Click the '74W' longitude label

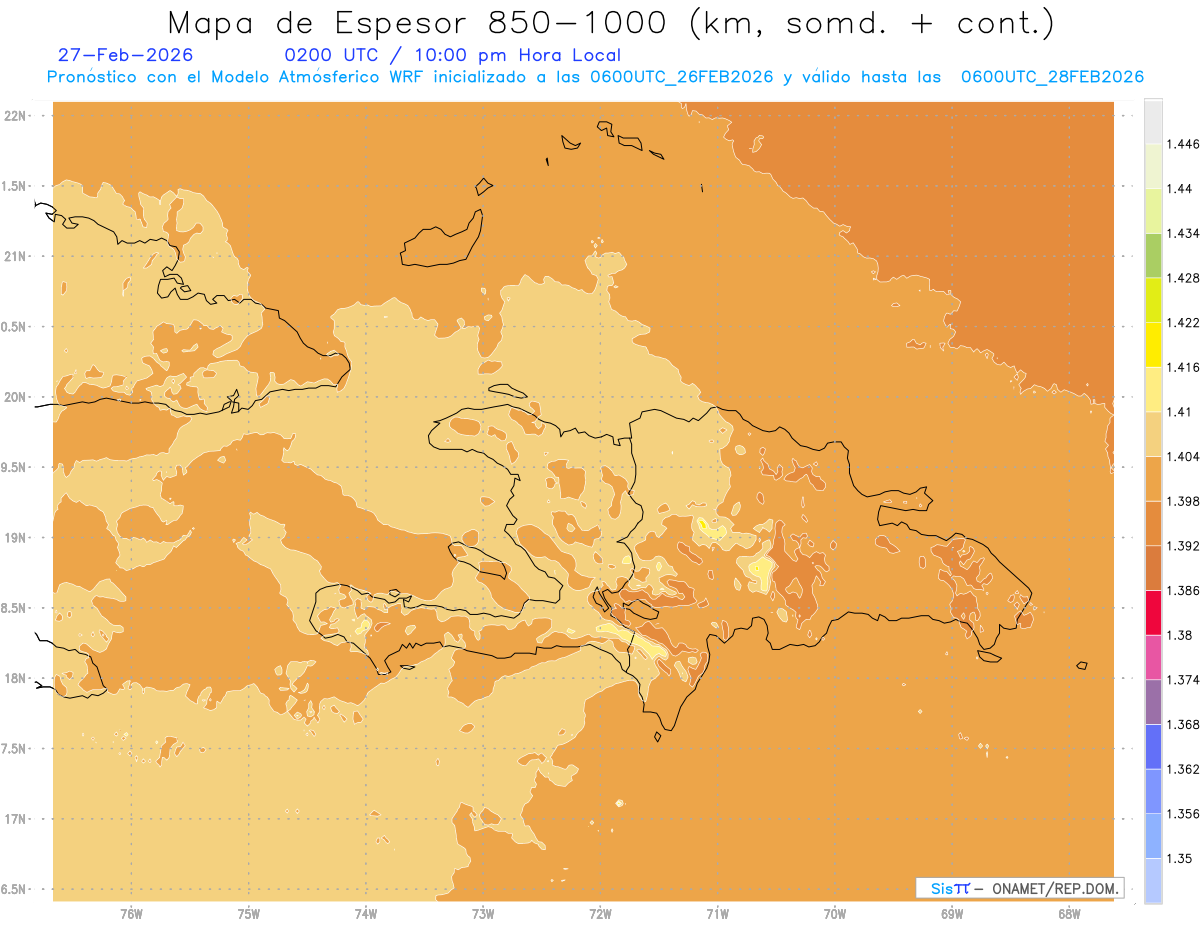[x=366, y=913]
